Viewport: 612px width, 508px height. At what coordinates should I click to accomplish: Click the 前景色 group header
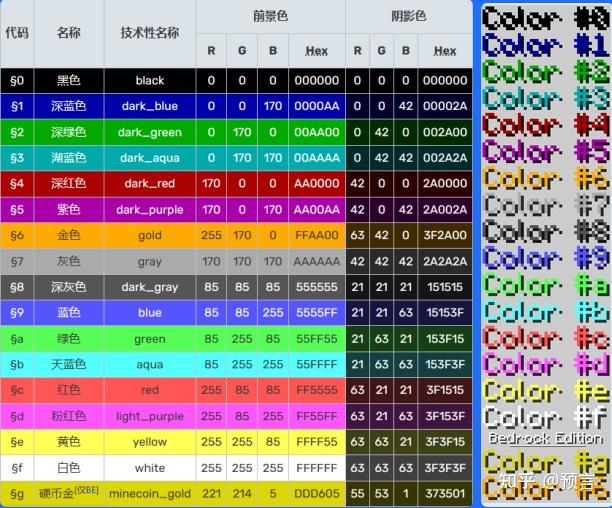pyautogui.click(x=270, y=16)
